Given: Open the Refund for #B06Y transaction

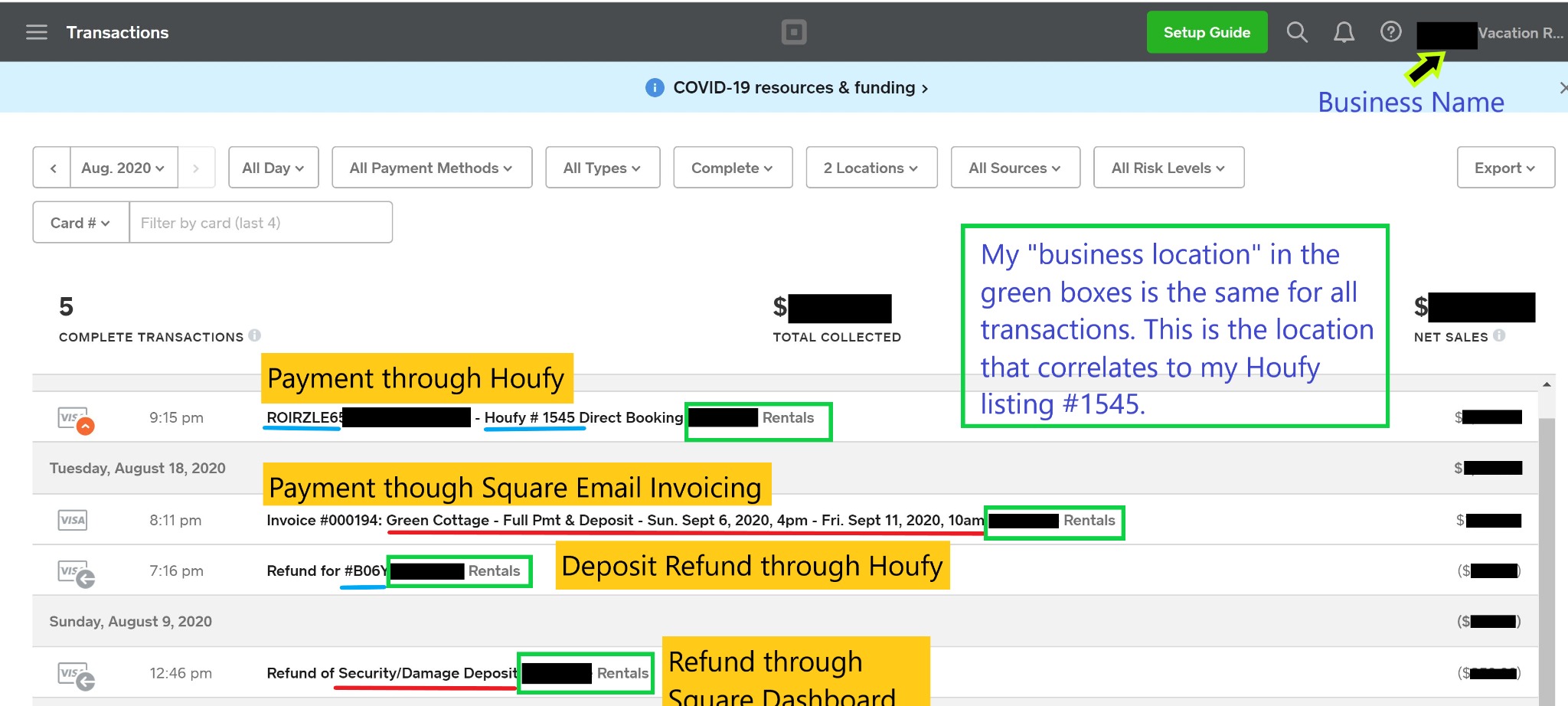Looking at the screenshot, I should [785, 571].
